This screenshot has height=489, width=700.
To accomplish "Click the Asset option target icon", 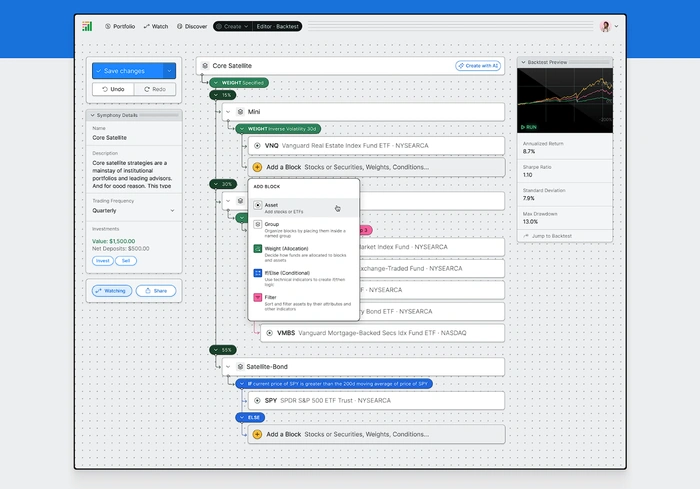I will [x=258, y=205].
